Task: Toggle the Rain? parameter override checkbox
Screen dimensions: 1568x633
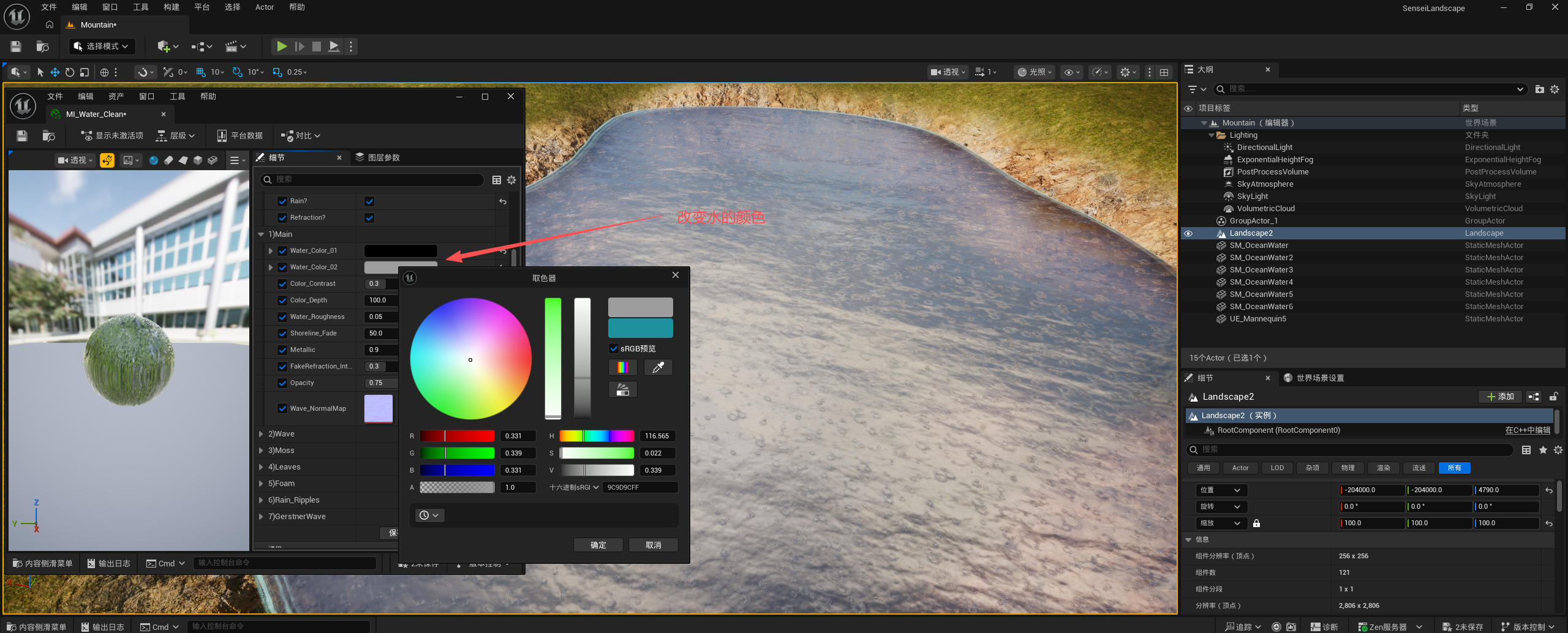Action: (282, 201)
